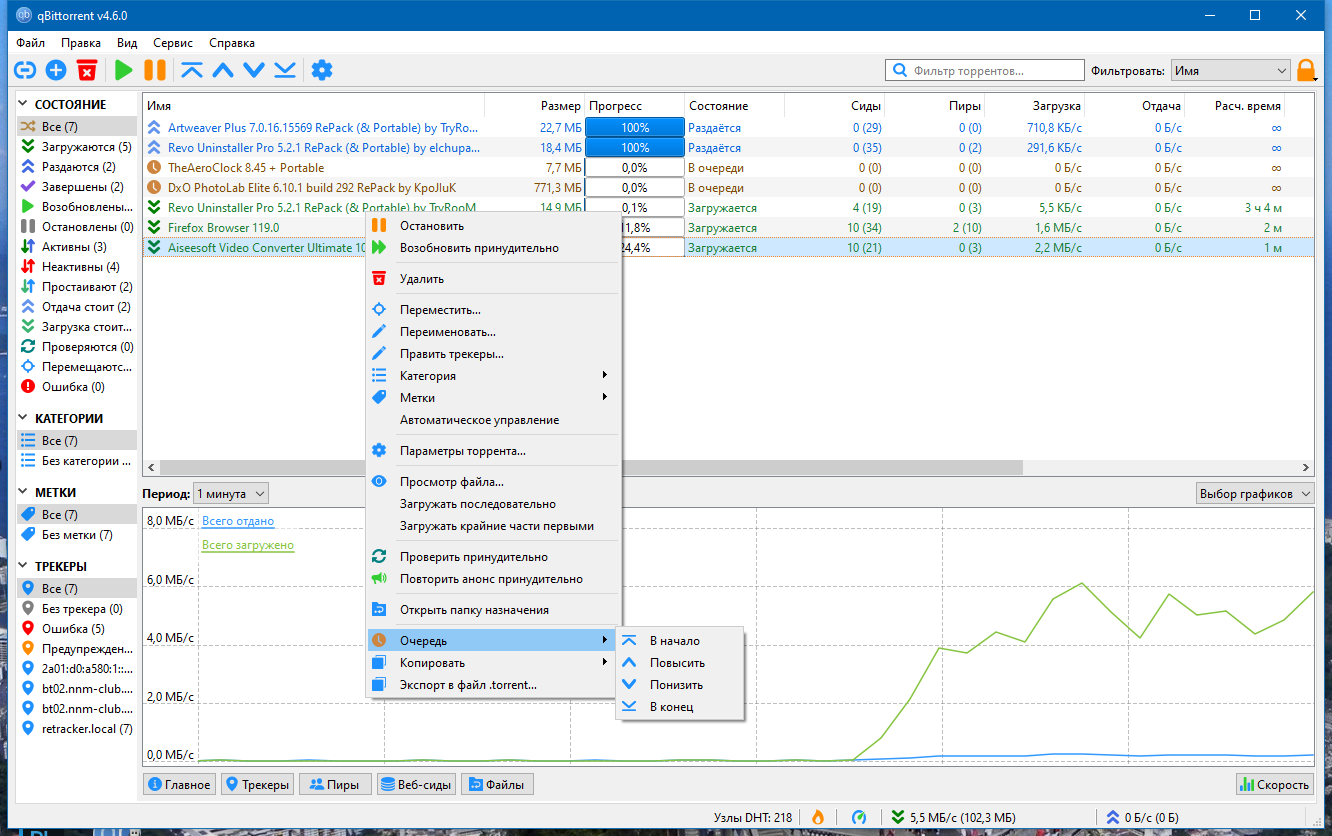Expand the Категория submenu
Viewport: 1332px width, 836px height.
(494, 376)
